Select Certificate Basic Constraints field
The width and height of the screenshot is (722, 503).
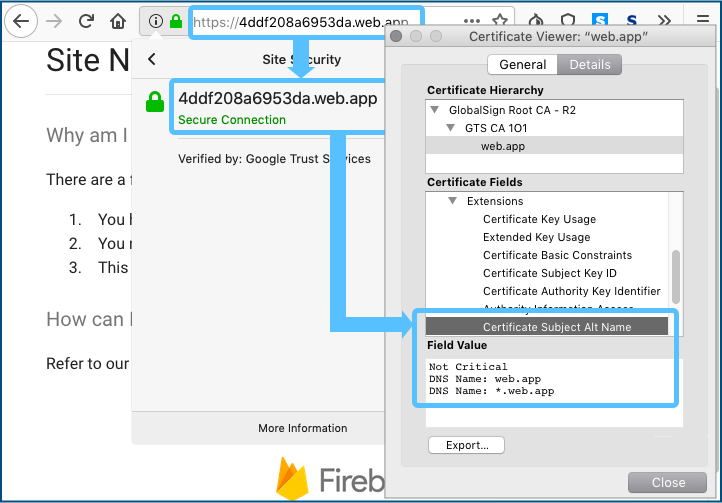tap(557, 255)
